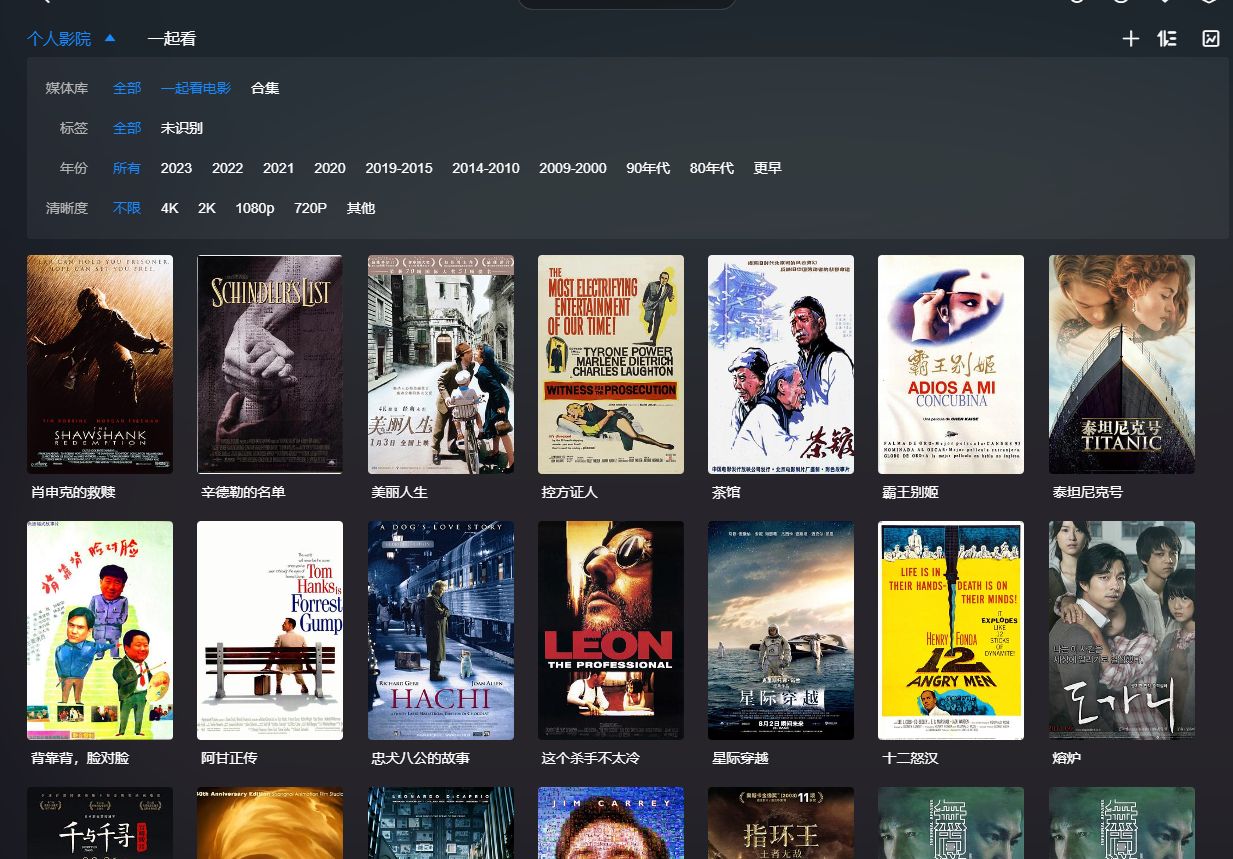Choose the 2009-2000 year range
The width and height of the screenshot is (1233, 859).
tap(573, 168)
